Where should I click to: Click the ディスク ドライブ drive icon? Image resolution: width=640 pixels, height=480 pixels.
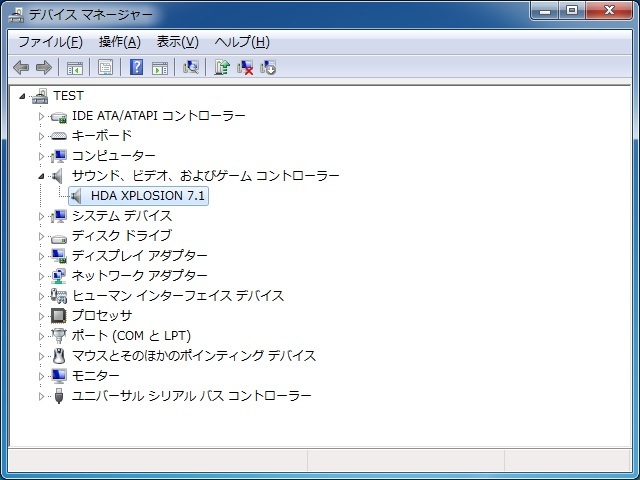(59, 238)
